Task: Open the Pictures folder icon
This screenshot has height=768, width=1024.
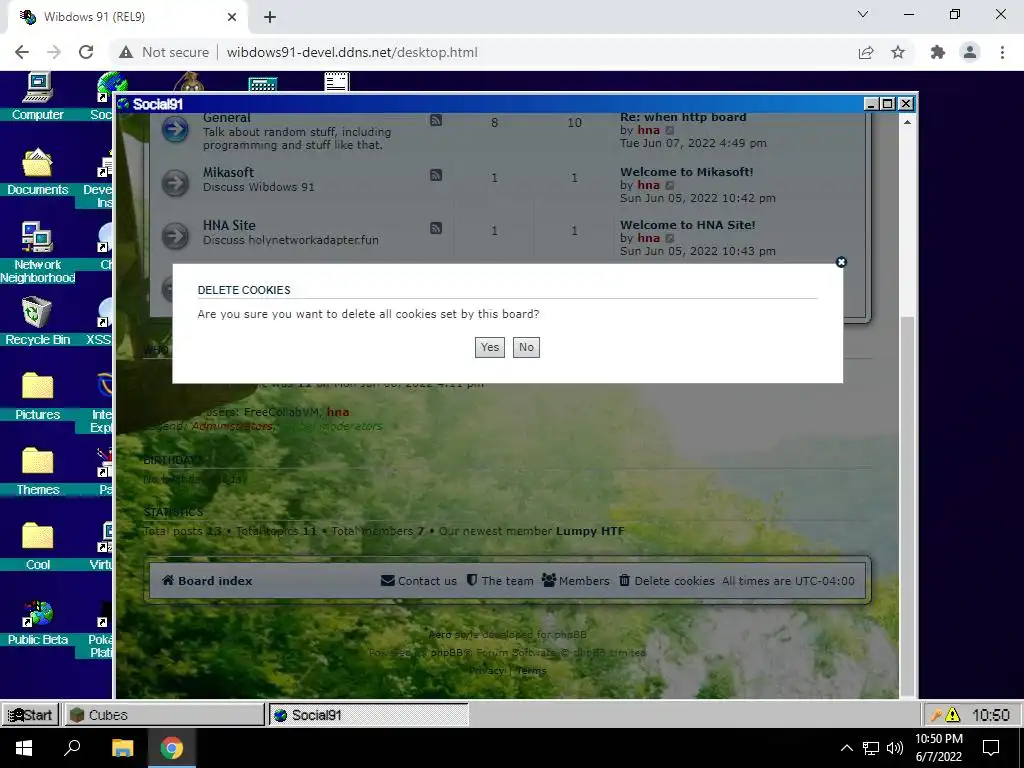Action: coord(37,396)
